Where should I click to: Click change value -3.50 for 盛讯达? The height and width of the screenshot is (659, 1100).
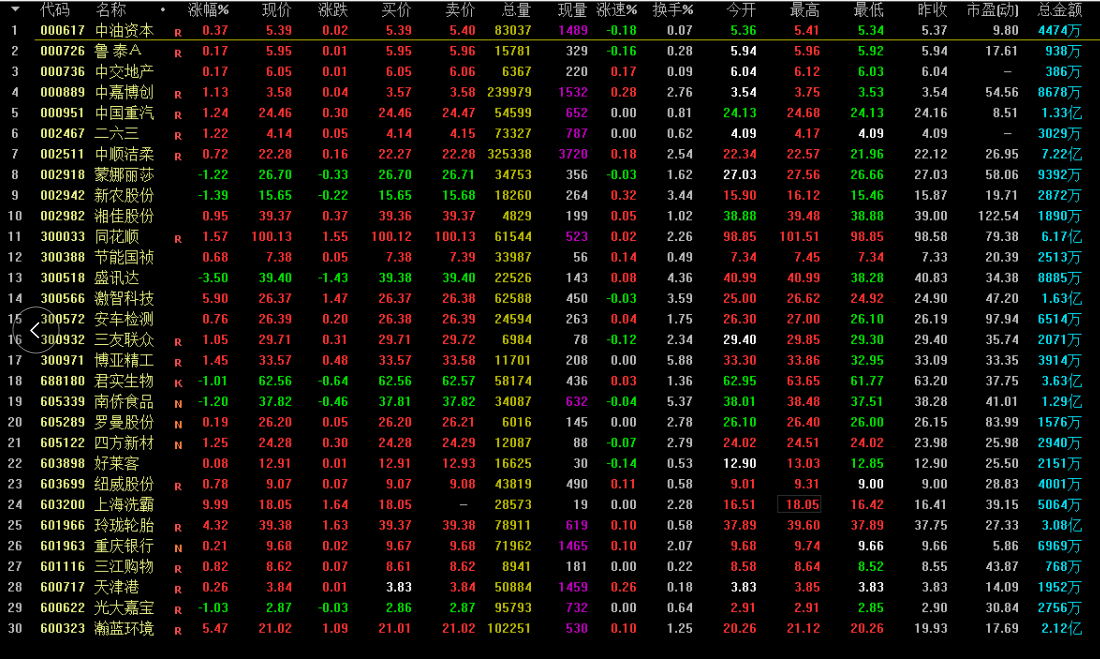point(213,278)
